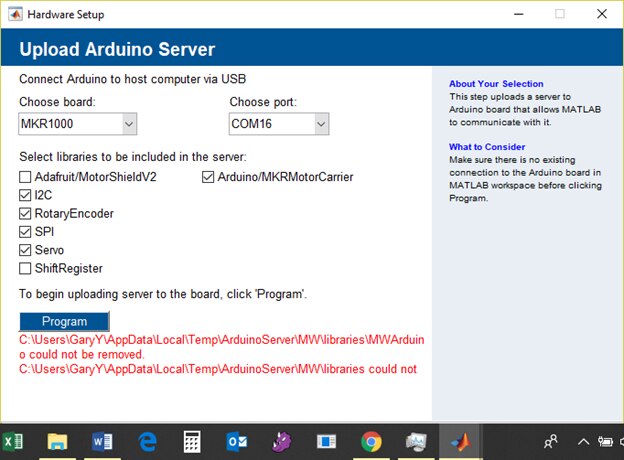This screenshot has width=624, height=460.
Task: Click the 'About Your Selection' heading
Action: point(496,84)
